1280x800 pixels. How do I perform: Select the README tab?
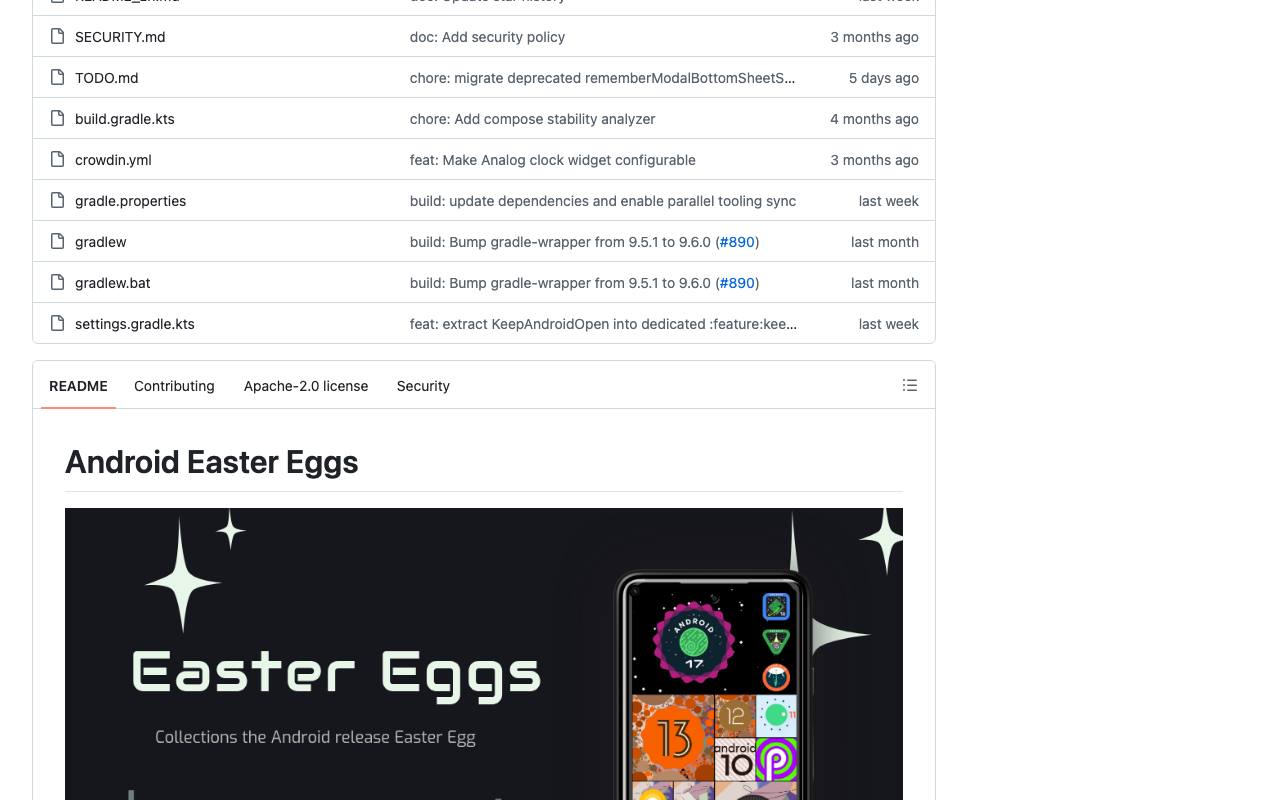(78, 386)
